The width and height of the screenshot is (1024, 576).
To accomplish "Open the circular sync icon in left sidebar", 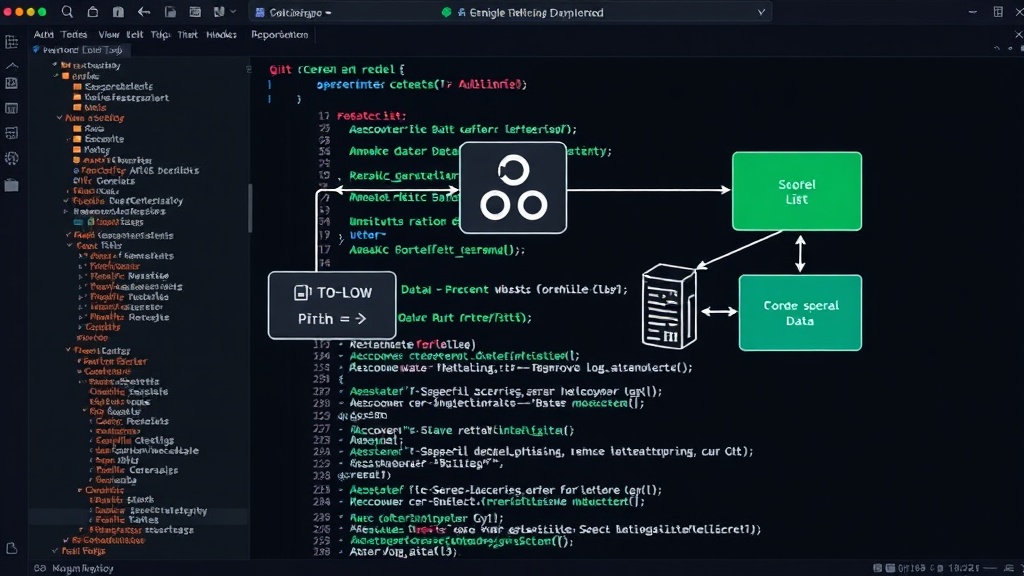I will pos(12,158).
